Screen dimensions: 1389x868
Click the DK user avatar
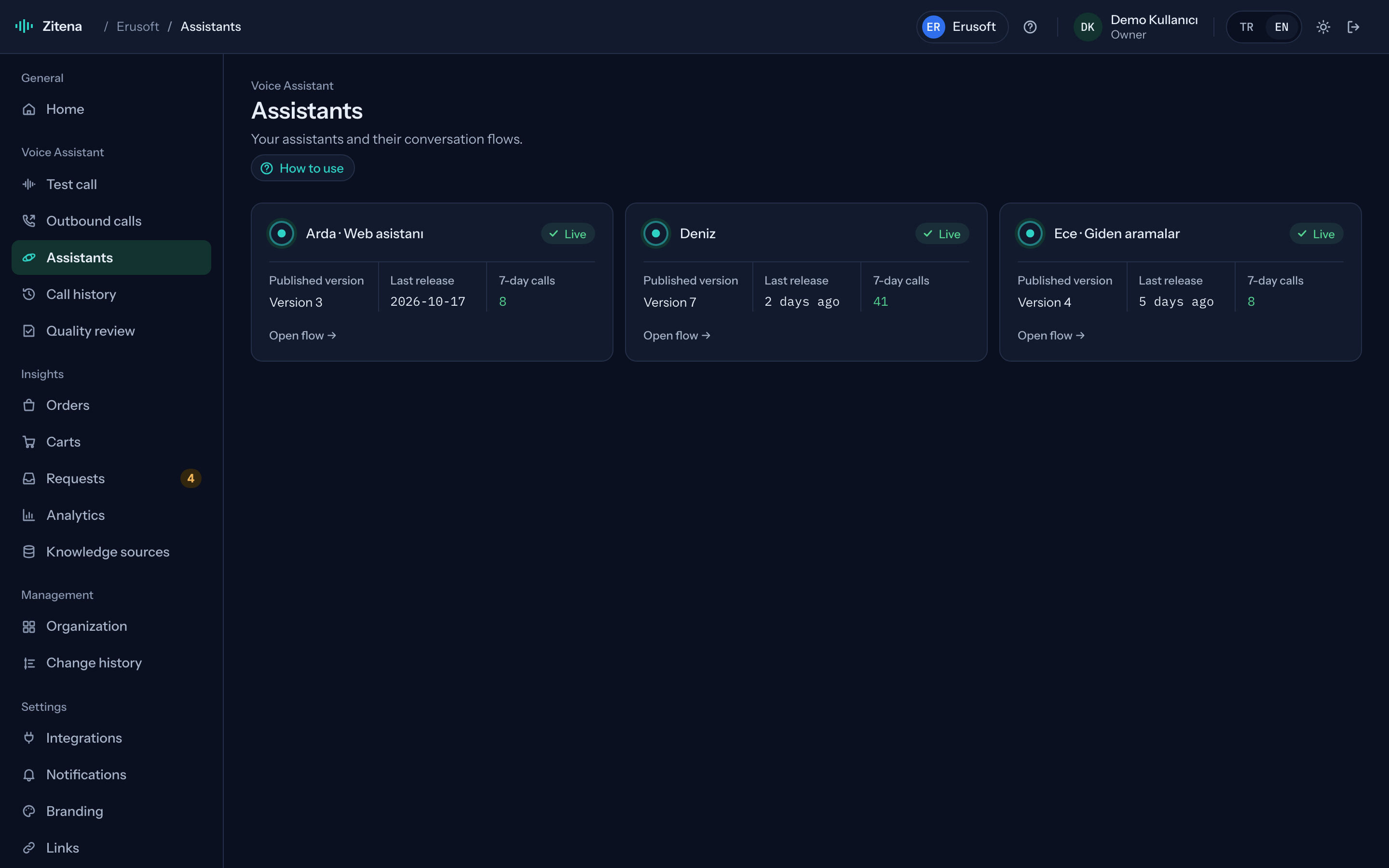pos(1087,27)
